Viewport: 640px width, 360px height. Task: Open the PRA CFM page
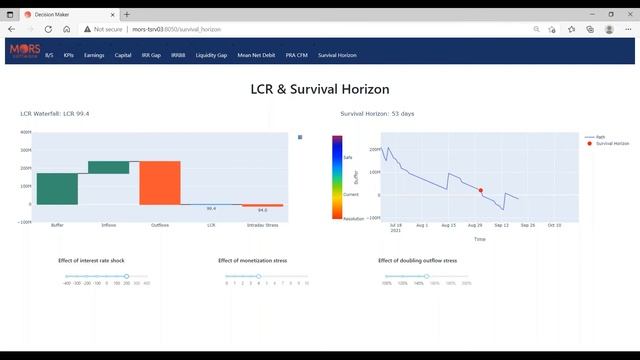[296, 55]
